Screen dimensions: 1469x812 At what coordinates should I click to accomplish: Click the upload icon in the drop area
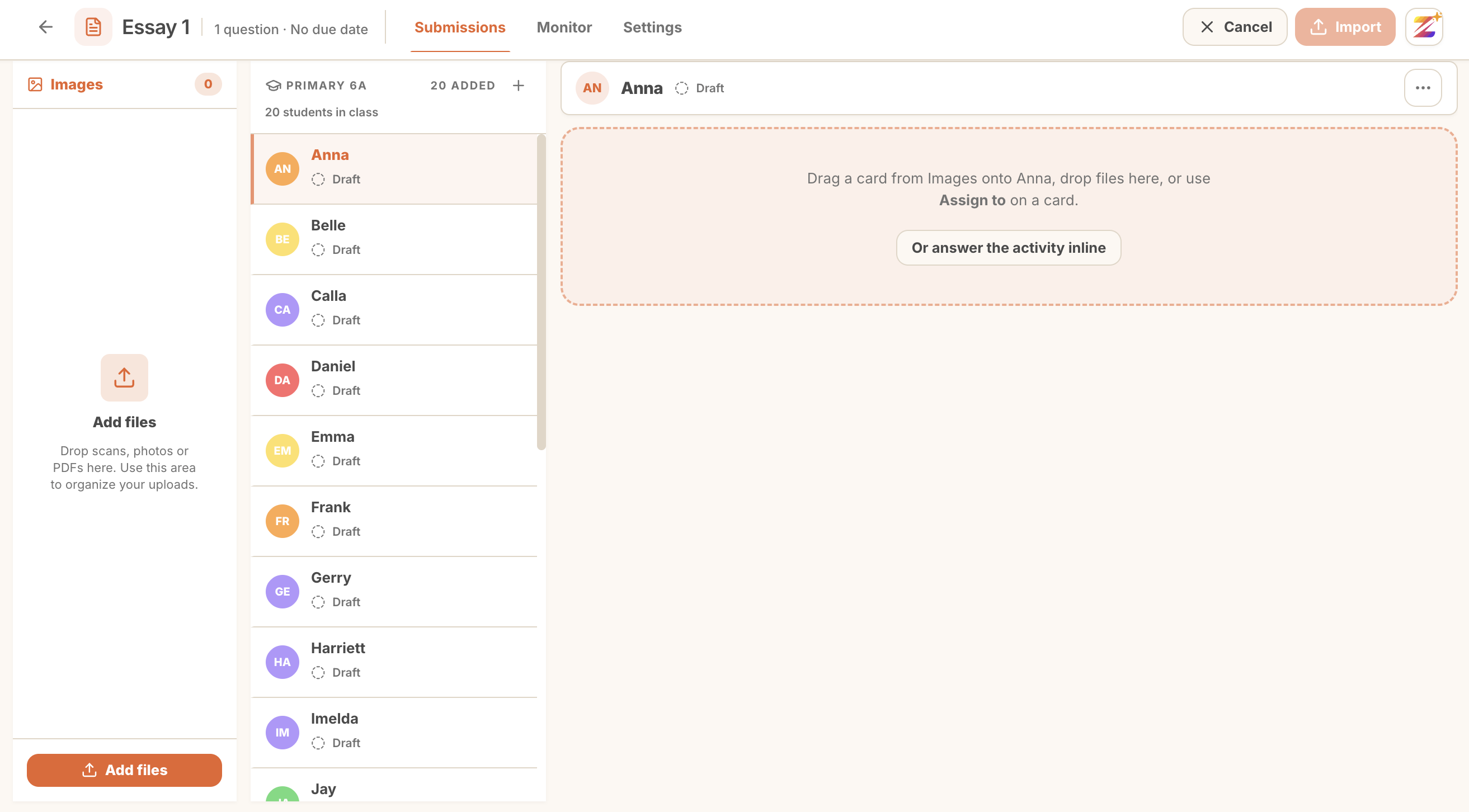pyautogui.click(x=124, y=377)
